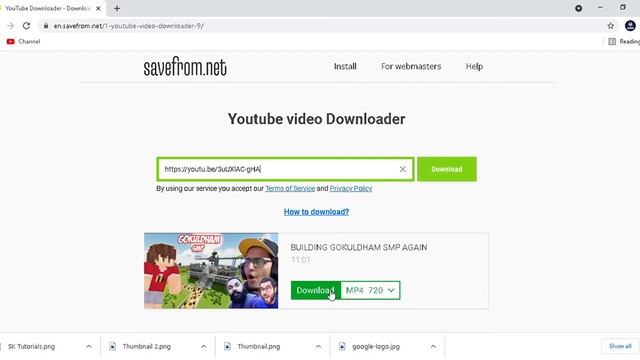Expand options for Thumbnail 2.png download
The image size is (640, 360).
[x=203, y=347]
